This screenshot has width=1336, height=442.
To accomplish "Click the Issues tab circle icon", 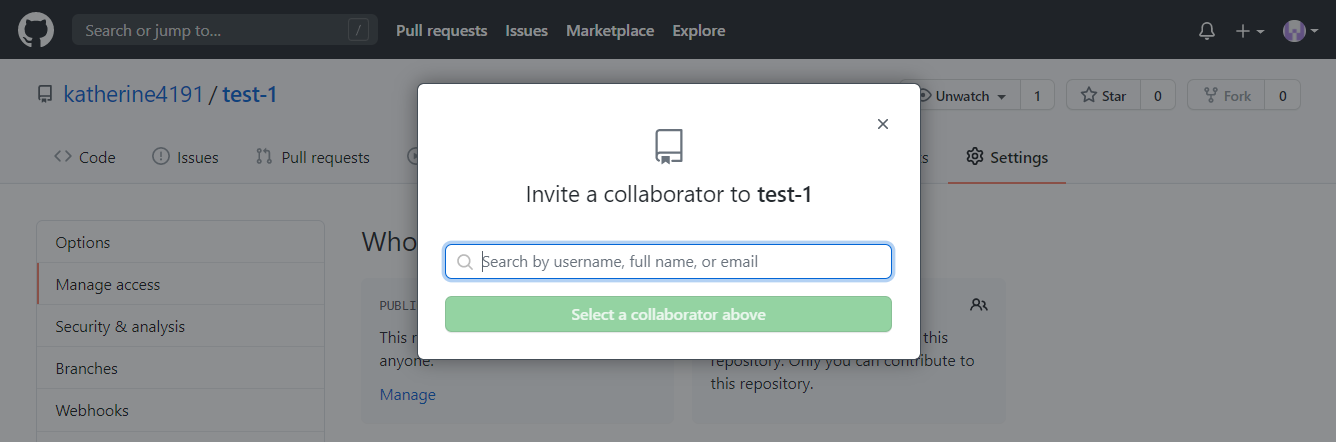I will (x=161, y=157).
